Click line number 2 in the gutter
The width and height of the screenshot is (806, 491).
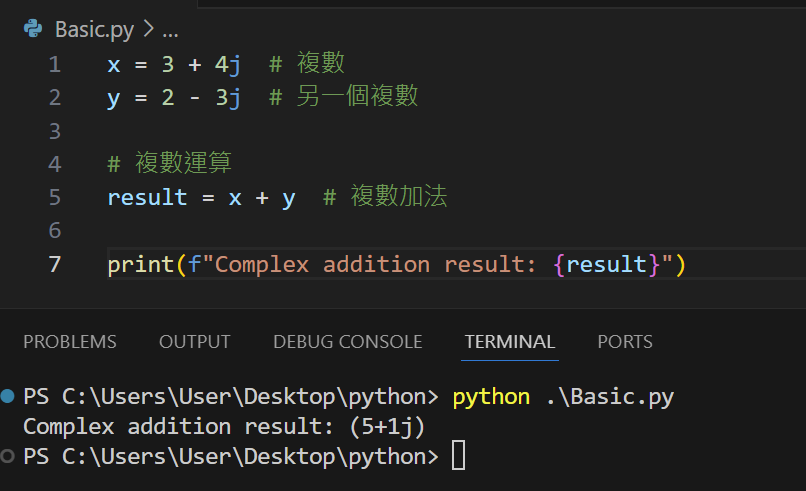54,98
